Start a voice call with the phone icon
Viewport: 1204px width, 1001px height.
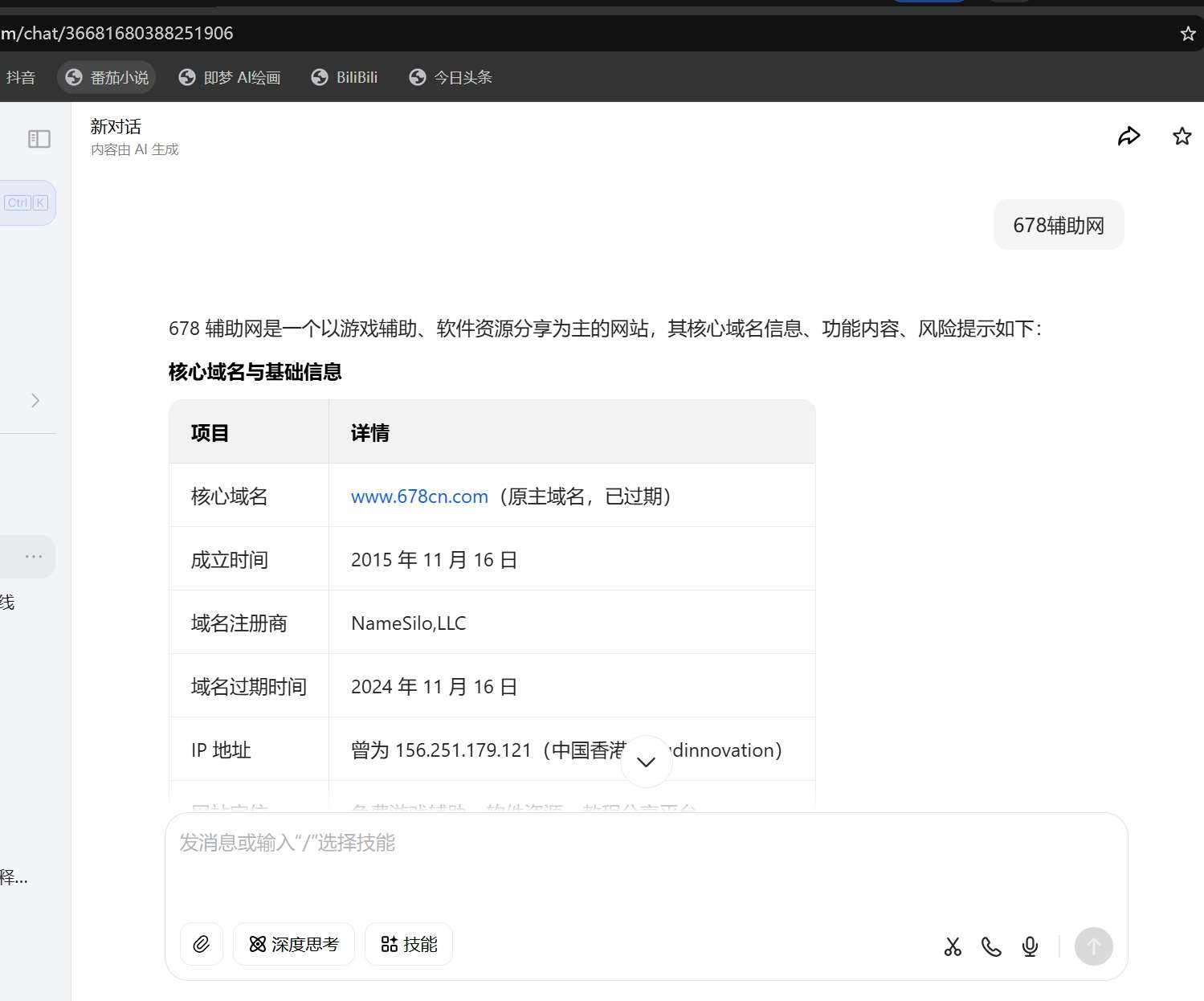[990, 946]
